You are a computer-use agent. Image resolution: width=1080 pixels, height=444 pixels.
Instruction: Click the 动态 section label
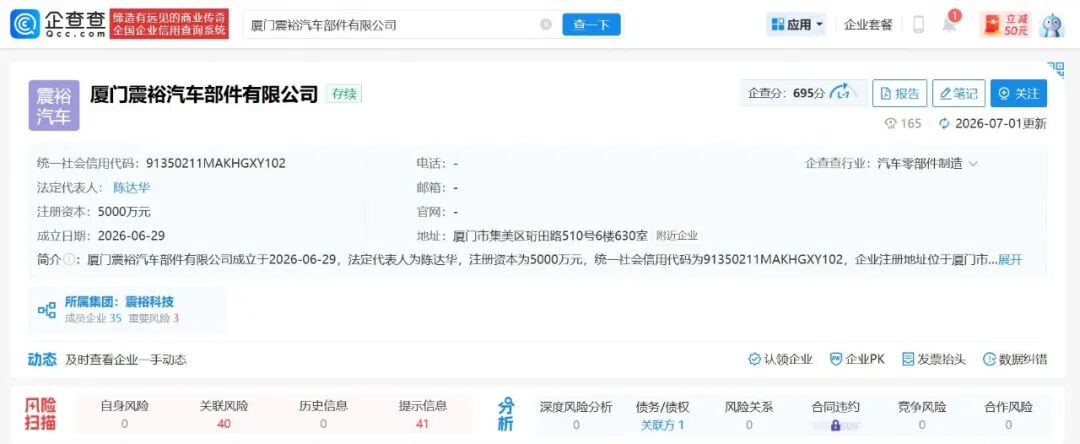coord(42,359)
